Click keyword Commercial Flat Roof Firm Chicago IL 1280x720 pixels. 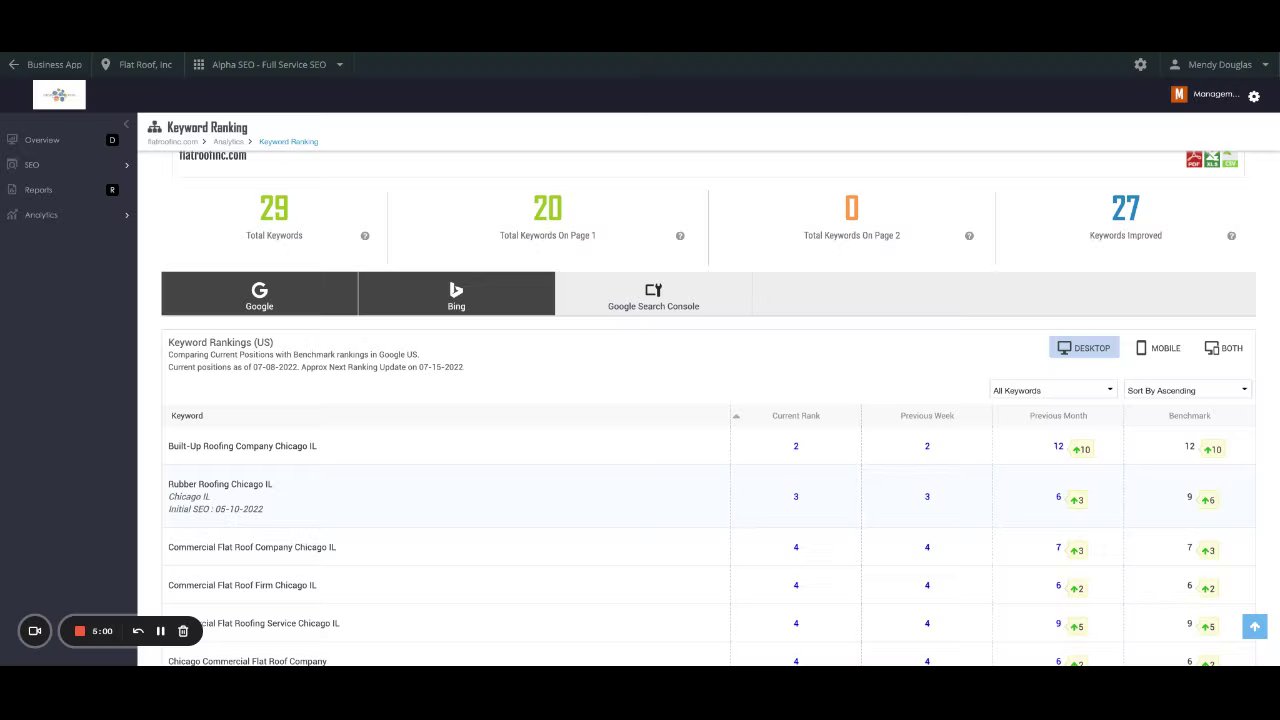242,585
